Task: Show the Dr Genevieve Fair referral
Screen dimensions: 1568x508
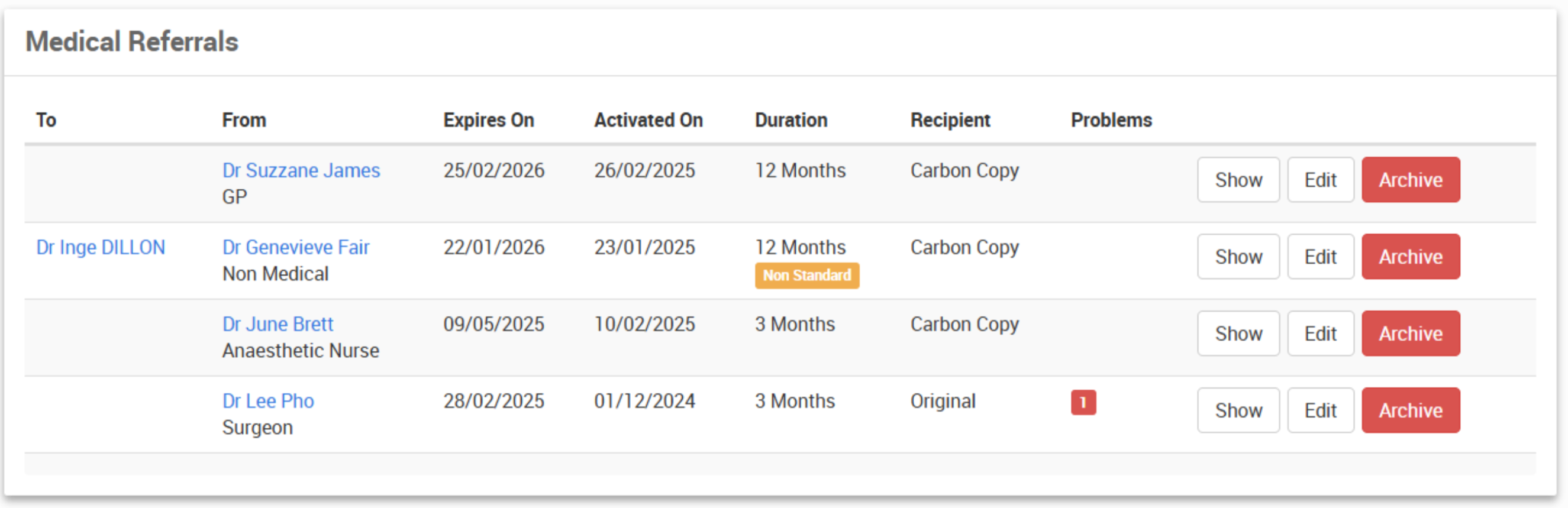Action: (1238, 257)
